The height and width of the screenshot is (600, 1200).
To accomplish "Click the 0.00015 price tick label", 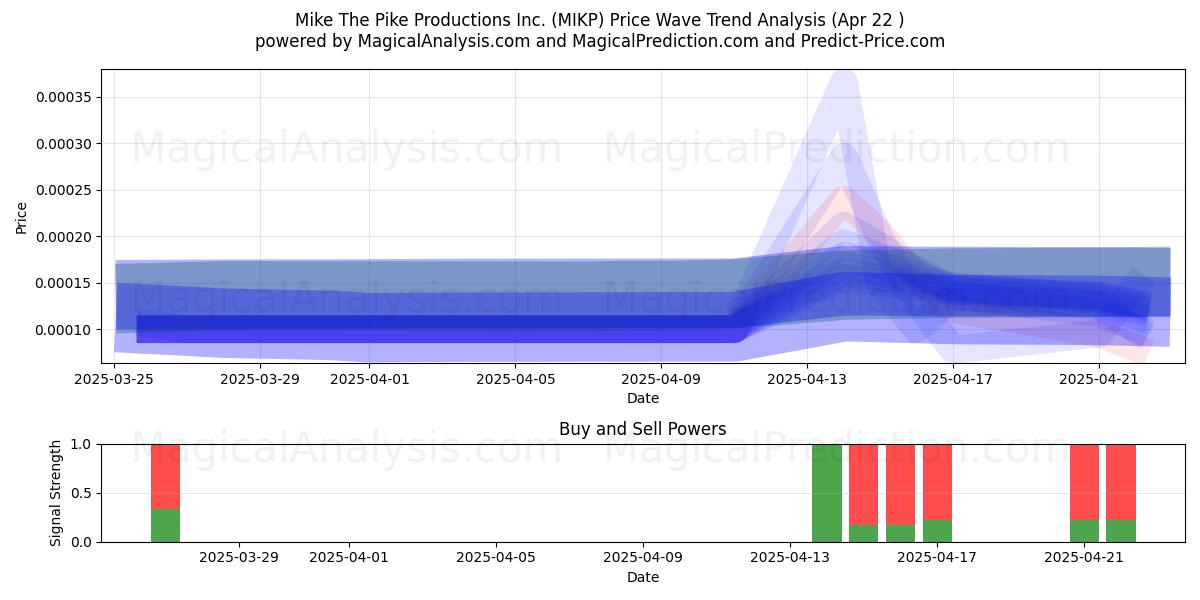I will [62, 283].
